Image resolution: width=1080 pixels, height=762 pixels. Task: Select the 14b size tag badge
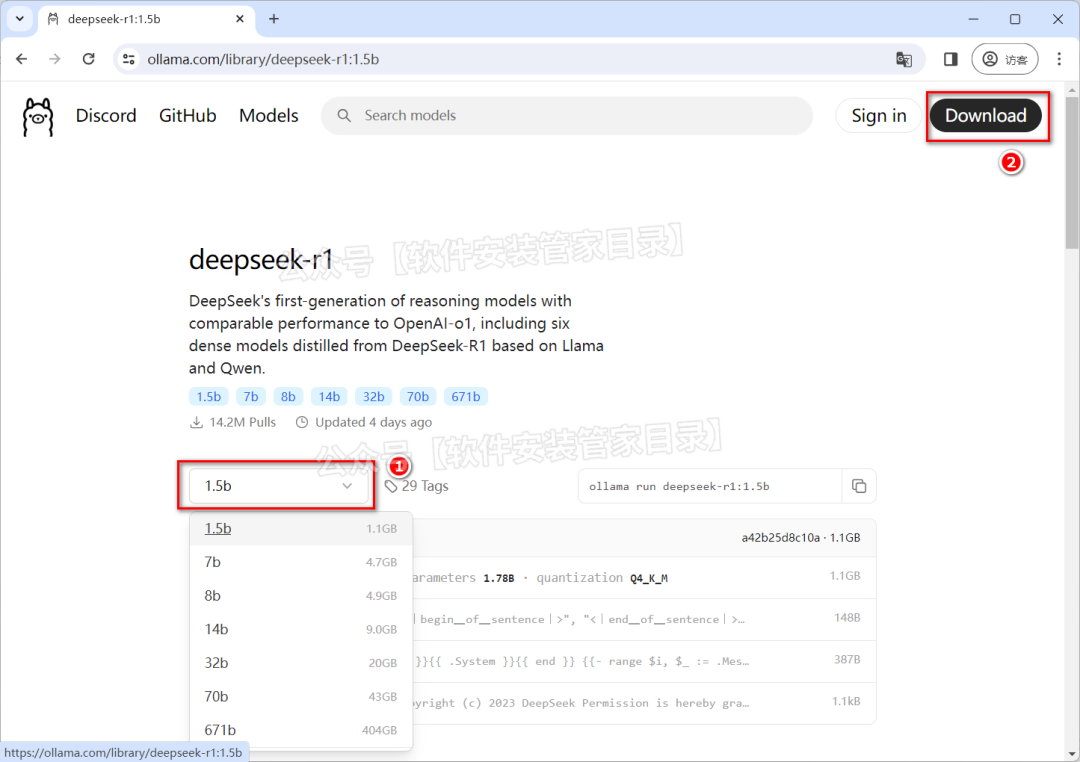[329, 397]
